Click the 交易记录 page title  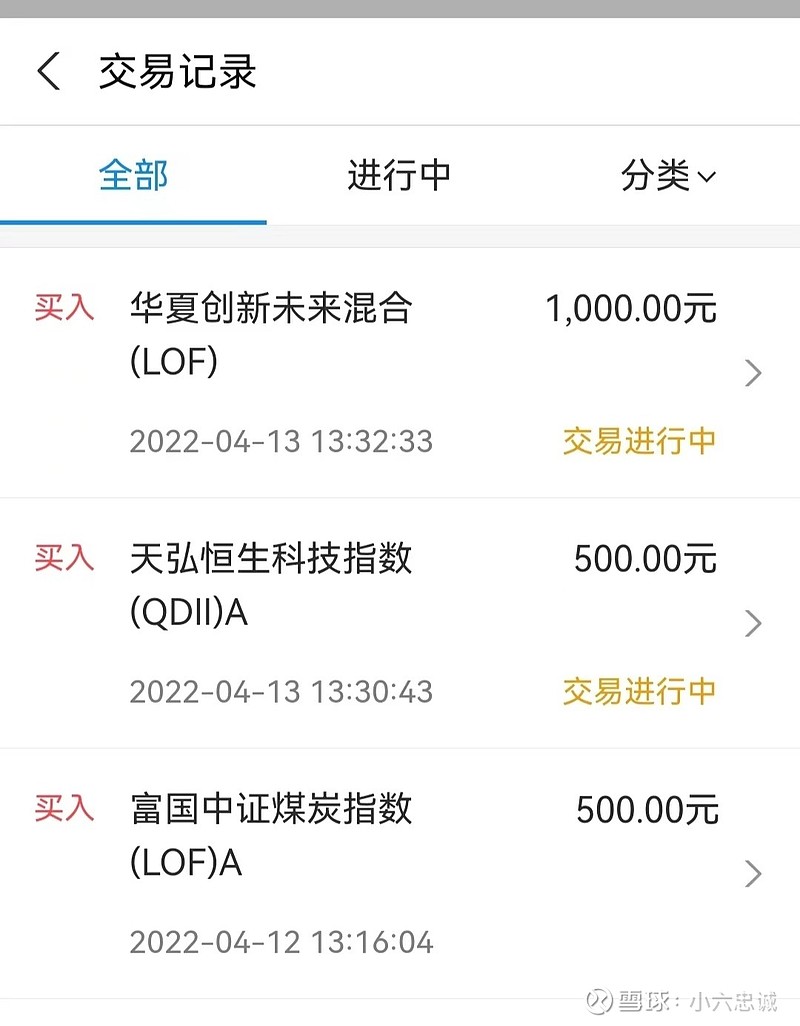point(177,73)
